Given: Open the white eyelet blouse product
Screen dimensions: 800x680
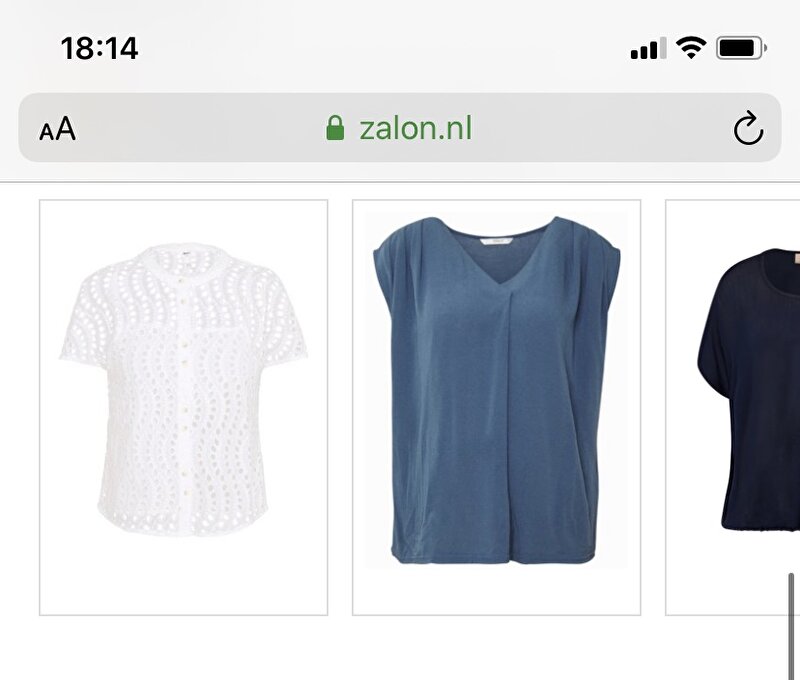Looking at the screenshot, I should (184, 407).
